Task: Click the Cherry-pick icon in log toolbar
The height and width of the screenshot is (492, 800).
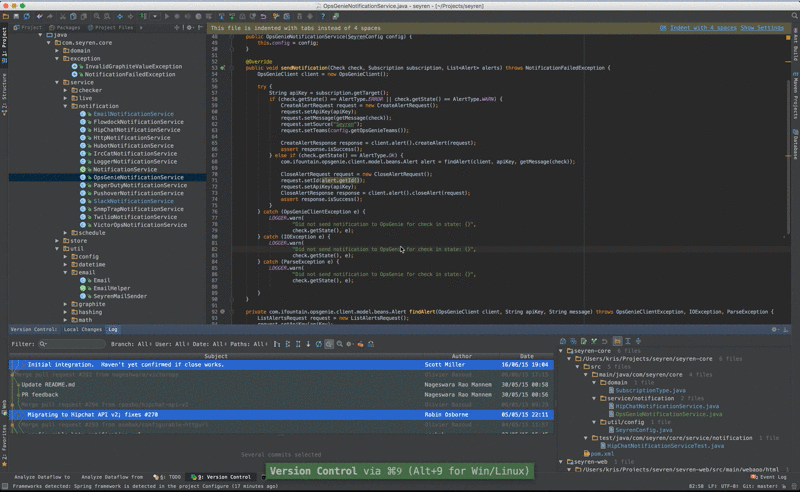Action: click(x=360, y=344)
